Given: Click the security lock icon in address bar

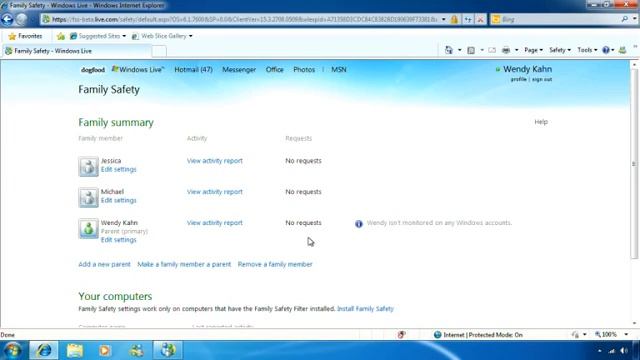Looking at the screenshot, I should (454, 19).
